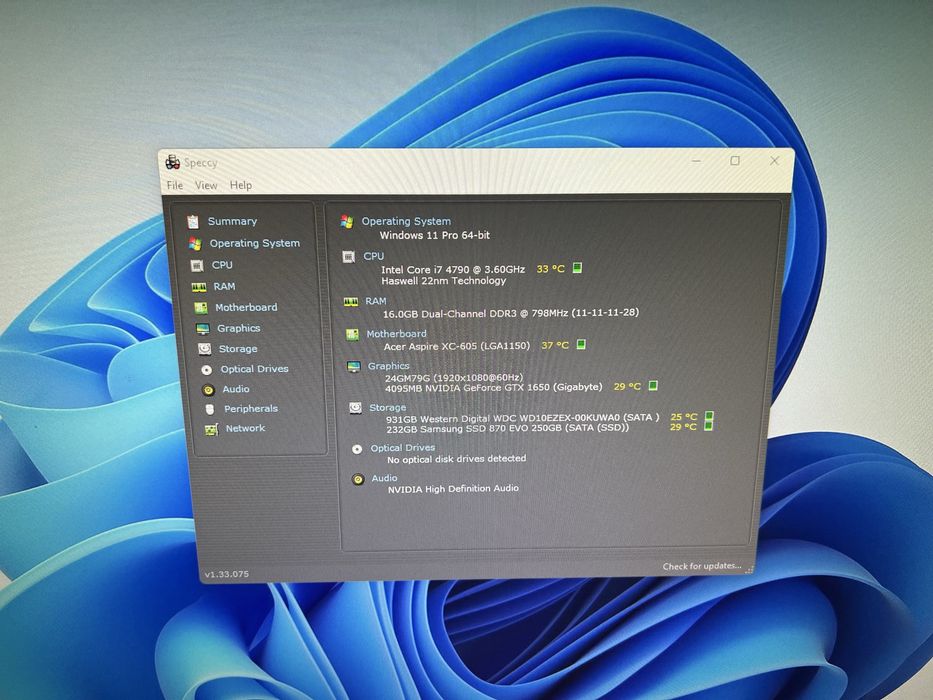Click GPU temperature indicator next to 29 °C
This screenshot has width=933, height=700.
tap(653, 385)
